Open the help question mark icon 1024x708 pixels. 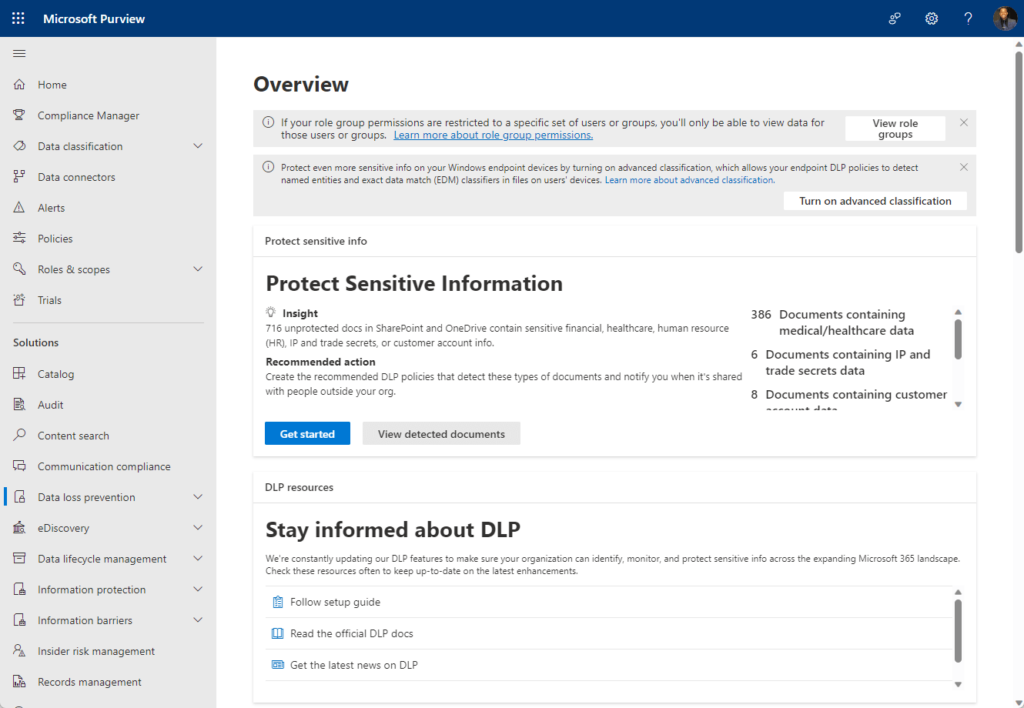click(x=968, y=18)
